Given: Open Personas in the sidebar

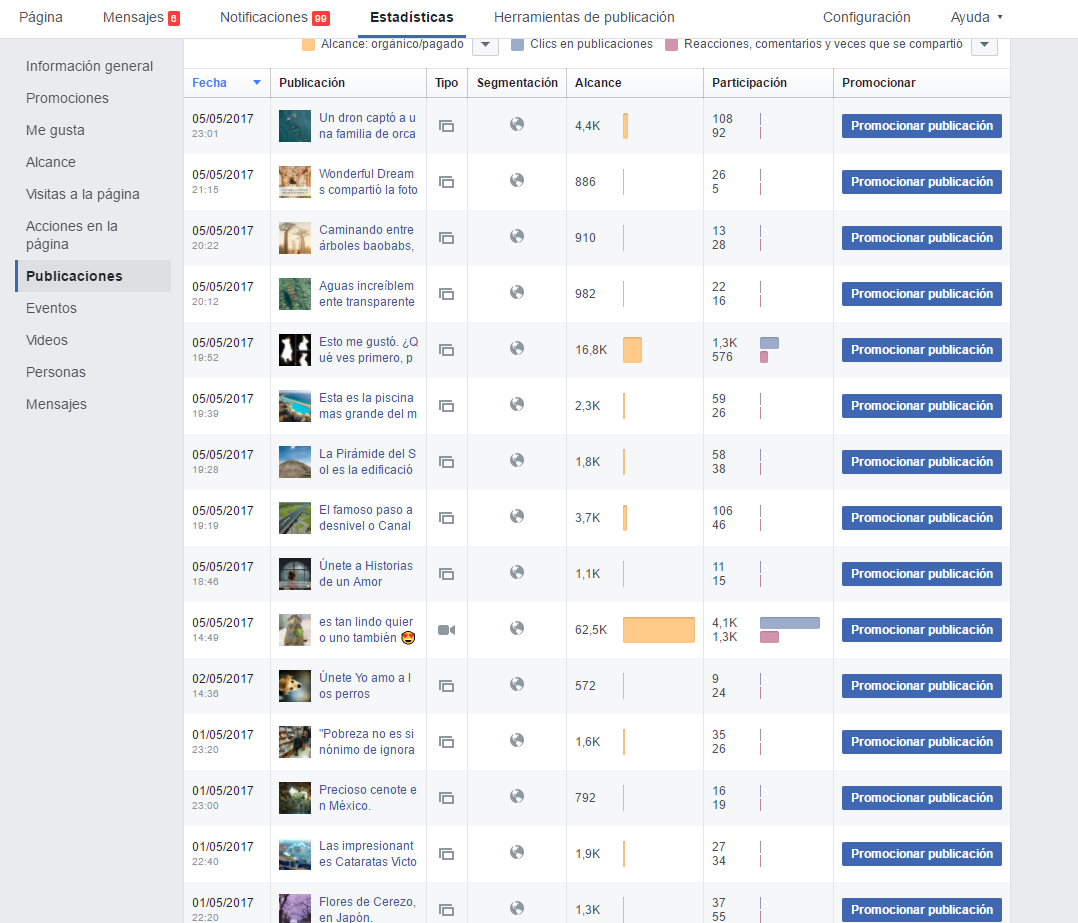Looking at the screenshot, I should coord(56,372).
